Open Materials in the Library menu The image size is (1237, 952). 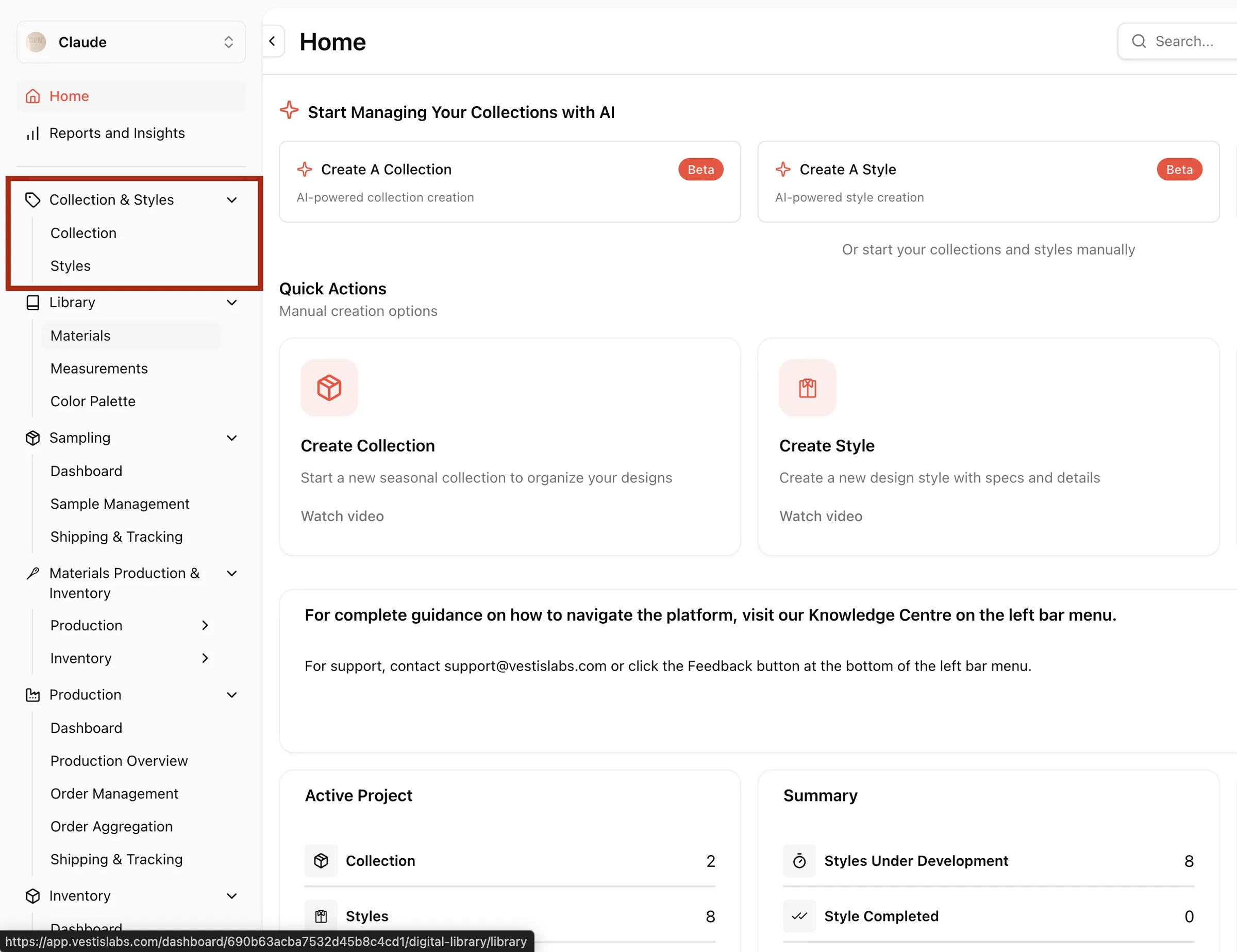pos(131,336)
